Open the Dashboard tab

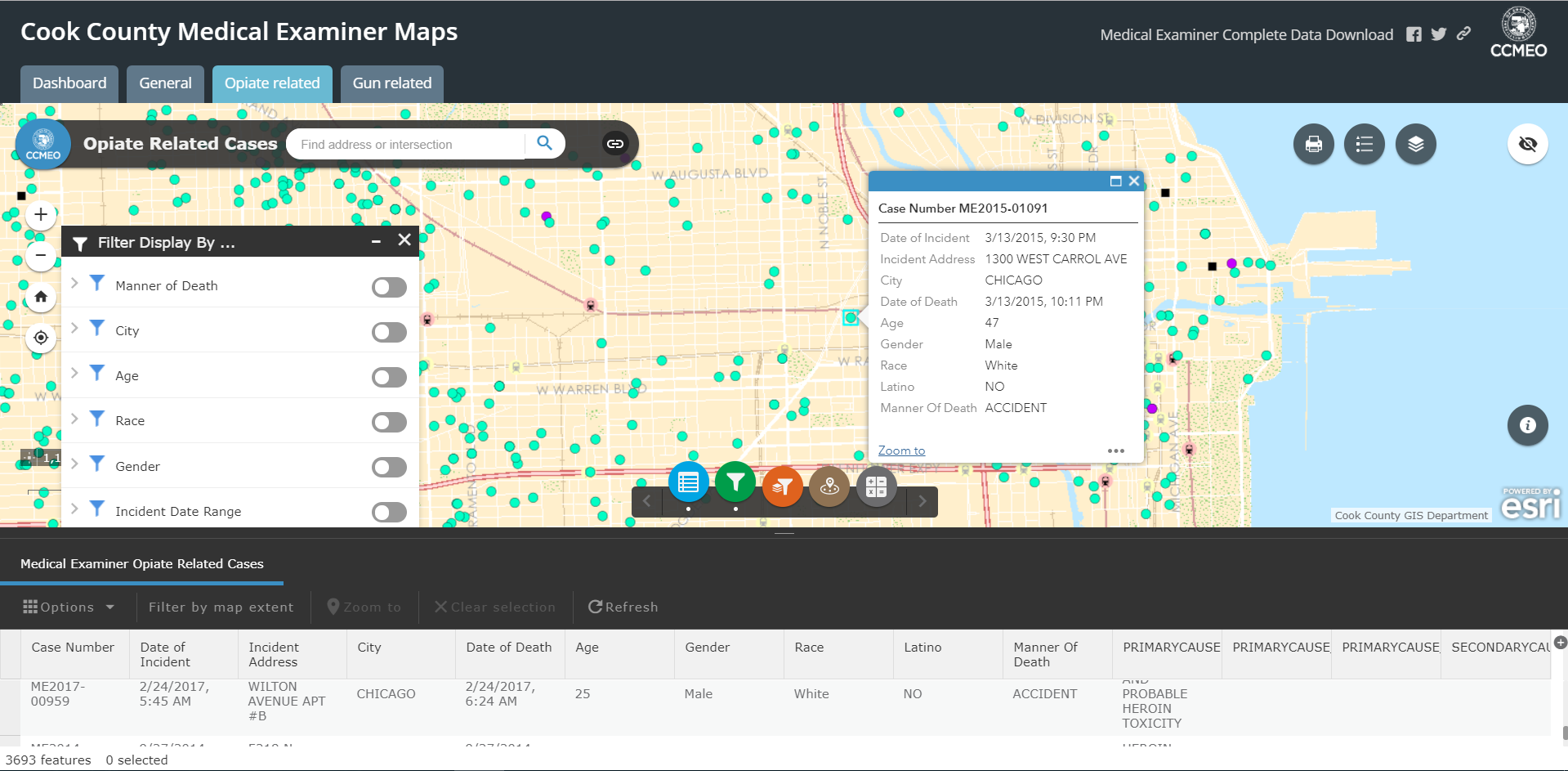tap(69, 83)
